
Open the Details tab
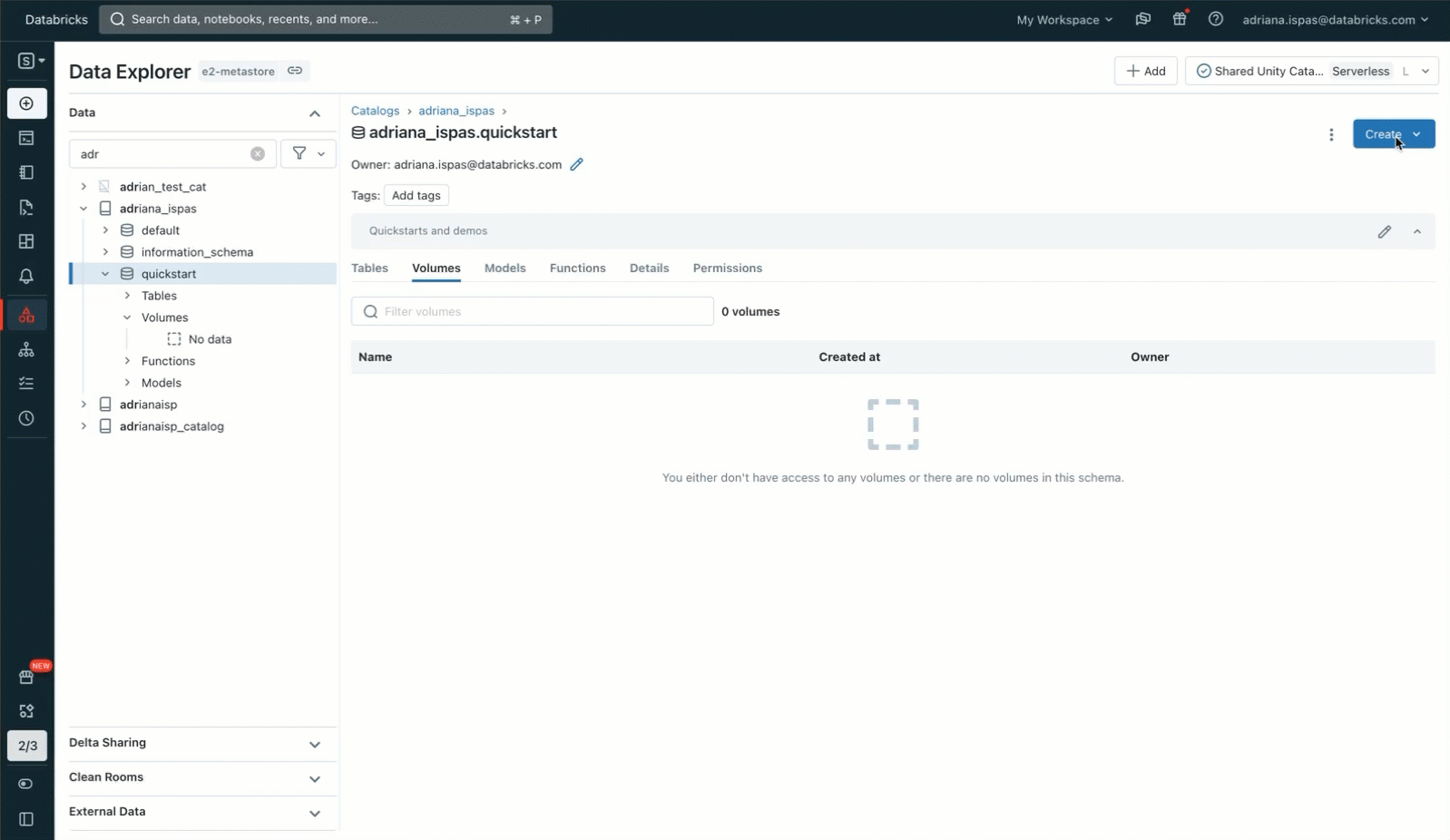pyautogui.click(x=650, y=269)
